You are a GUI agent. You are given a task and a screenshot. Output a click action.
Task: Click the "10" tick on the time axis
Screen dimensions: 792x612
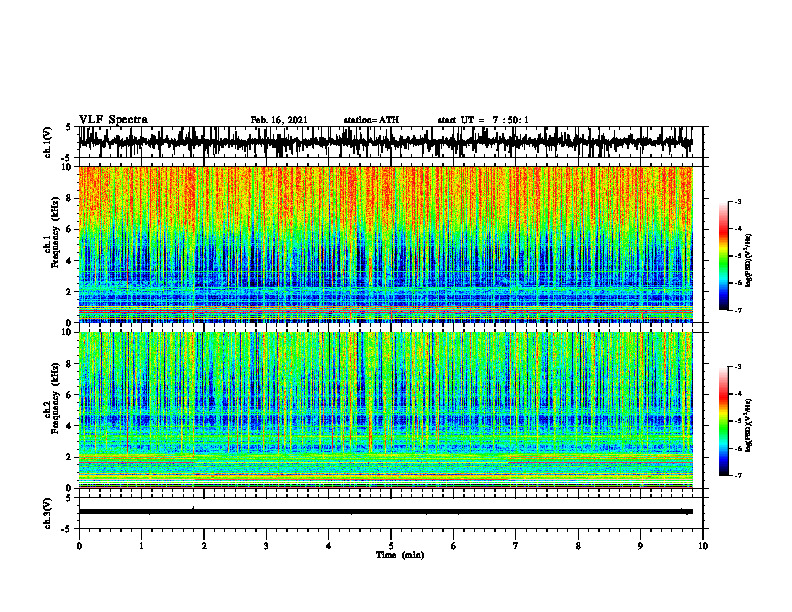(x=703, y=546)
